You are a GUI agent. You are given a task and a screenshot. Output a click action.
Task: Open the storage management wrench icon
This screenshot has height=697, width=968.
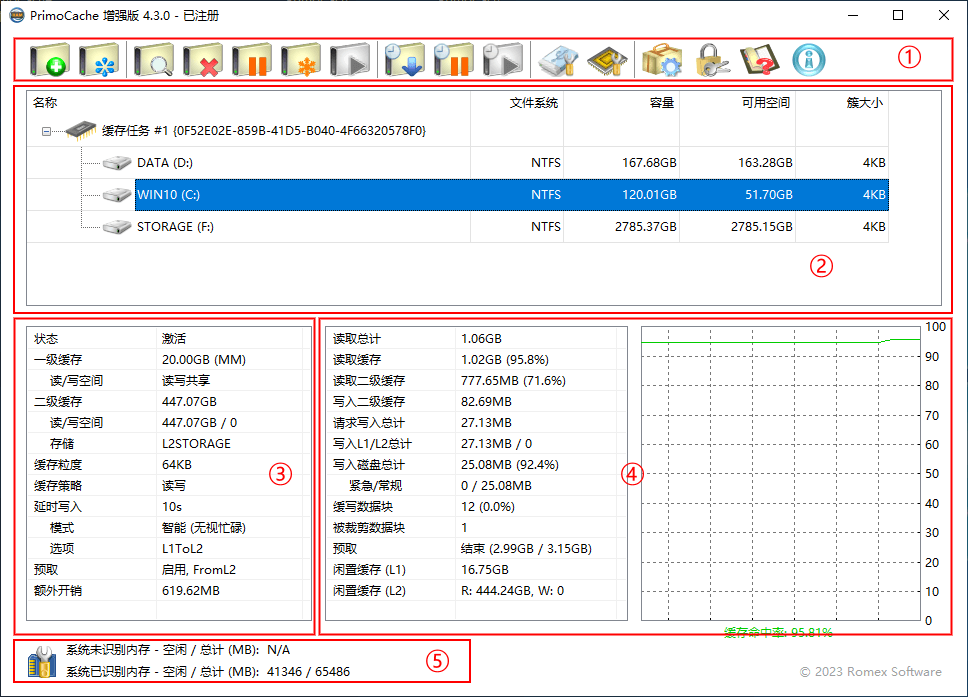558,60
